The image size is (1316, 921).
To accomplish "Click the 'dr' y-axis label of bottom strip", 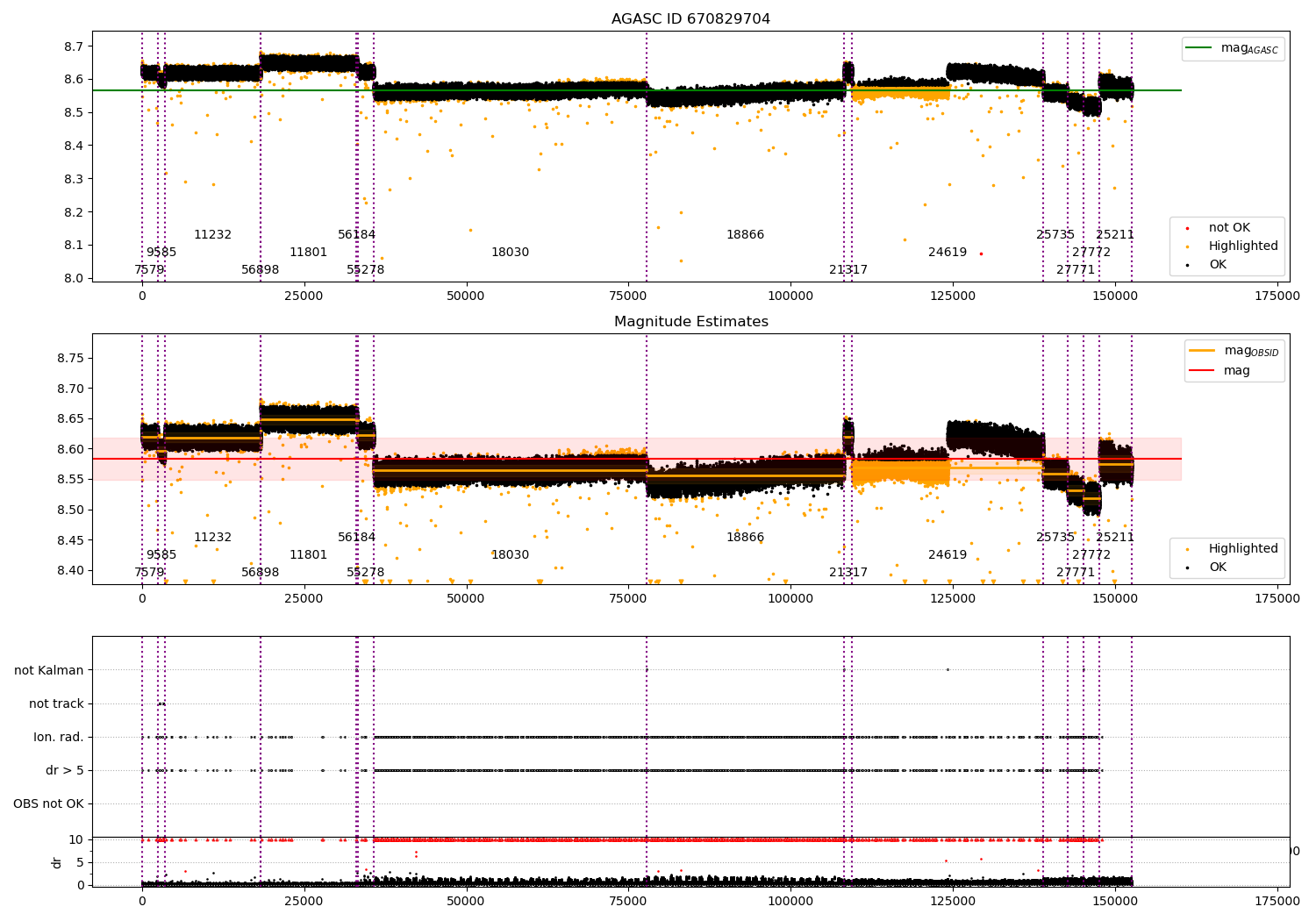I will pos(57,862).
